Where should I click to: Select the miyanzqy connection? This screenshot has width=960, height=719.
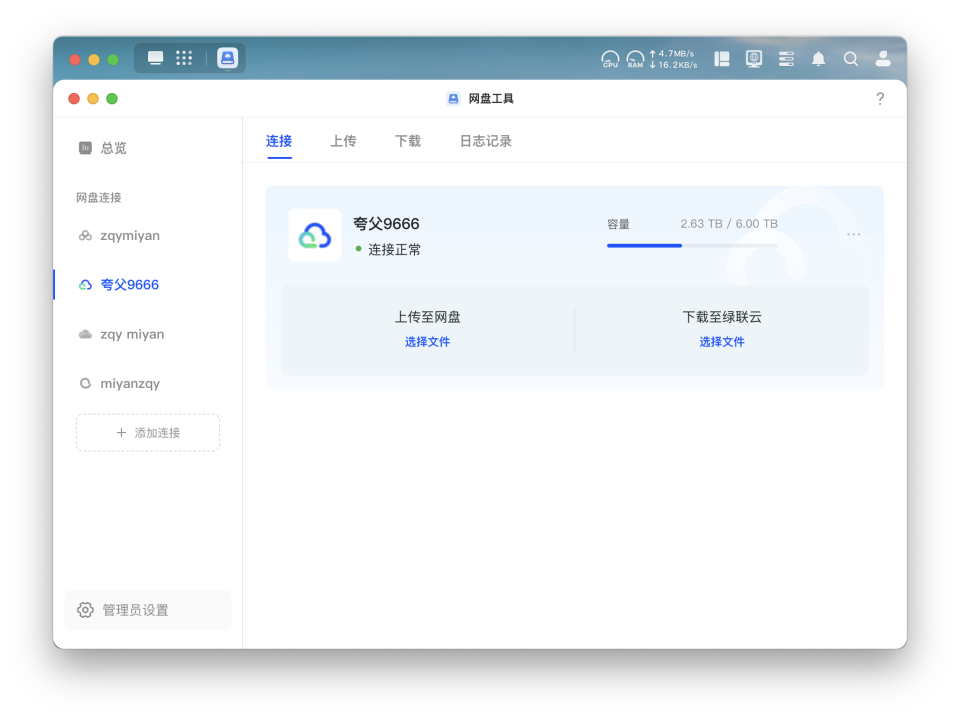(x=148, y=383)
